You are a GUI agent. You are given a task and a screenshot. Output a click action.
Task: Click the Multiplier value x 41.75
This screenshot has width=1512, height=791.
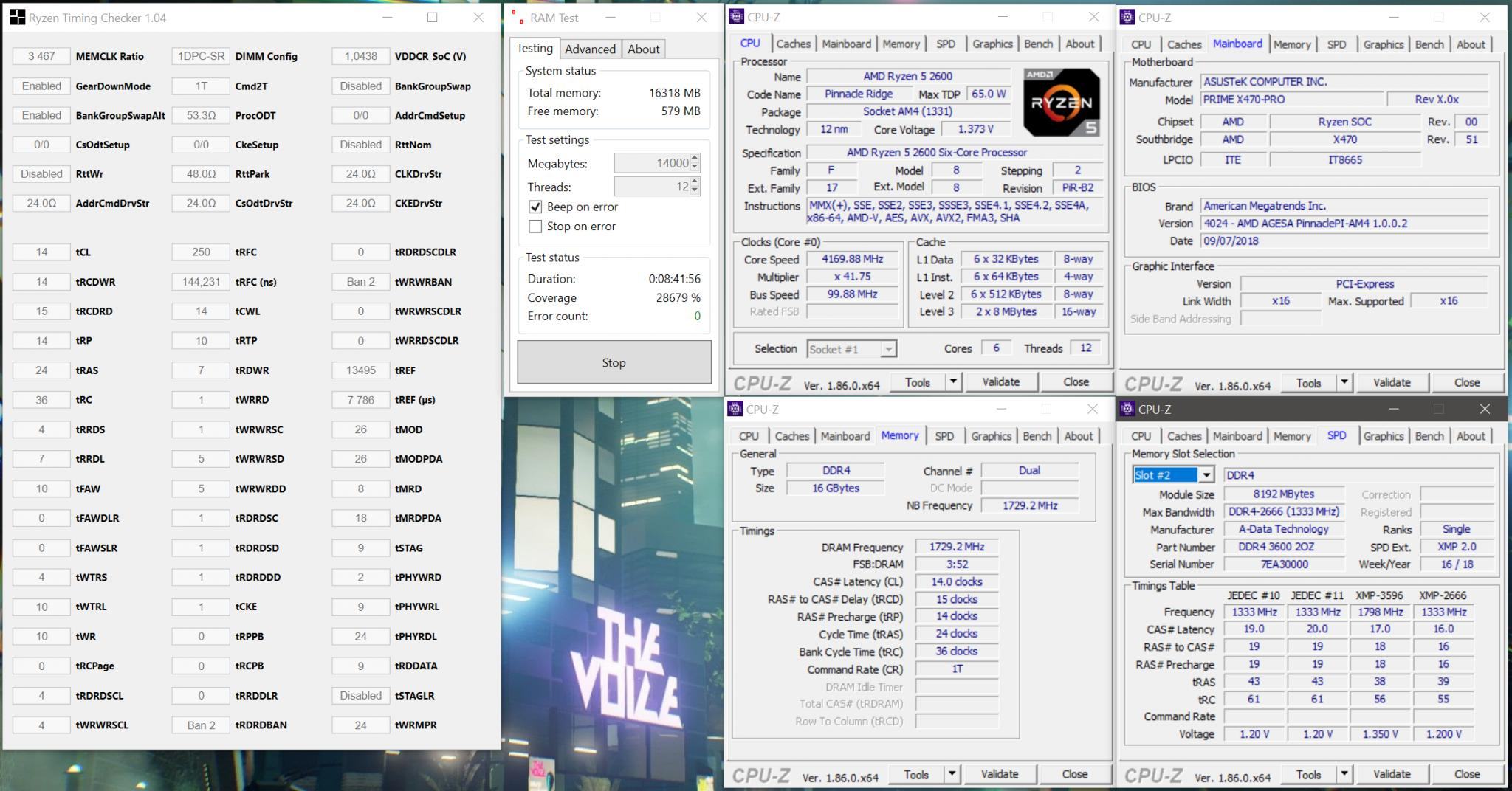point(852,277)
